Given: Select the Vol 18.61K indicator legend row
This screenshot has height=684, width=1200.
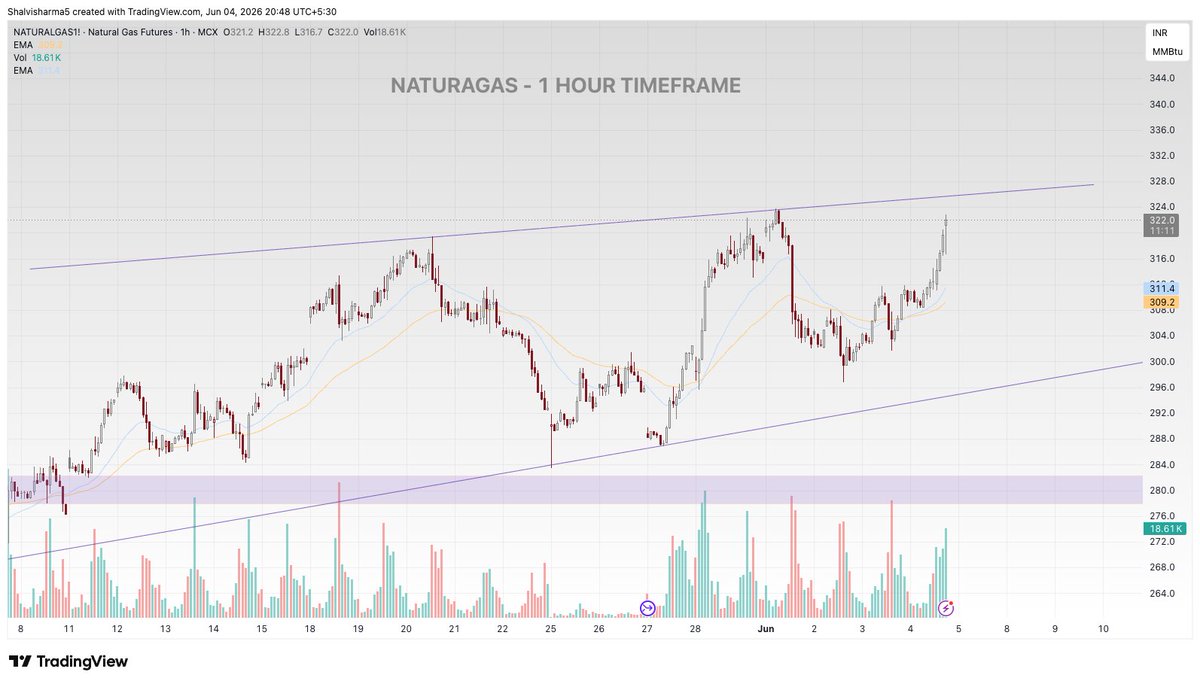Looking at the screenshot, I should 39,58.
